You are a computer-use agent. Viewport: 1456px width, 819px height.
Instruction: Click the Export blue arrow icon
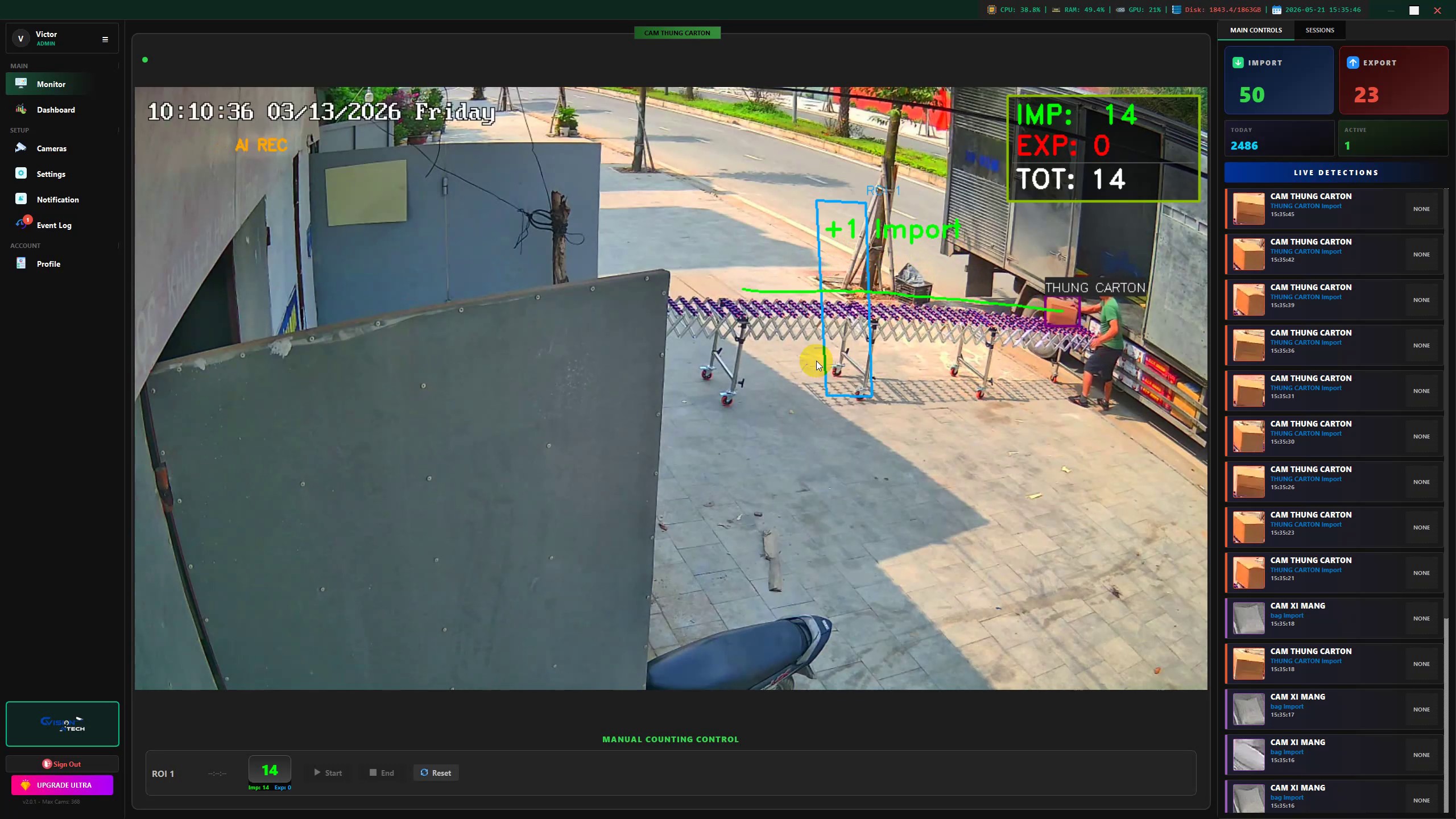[x=1352, y=63]
